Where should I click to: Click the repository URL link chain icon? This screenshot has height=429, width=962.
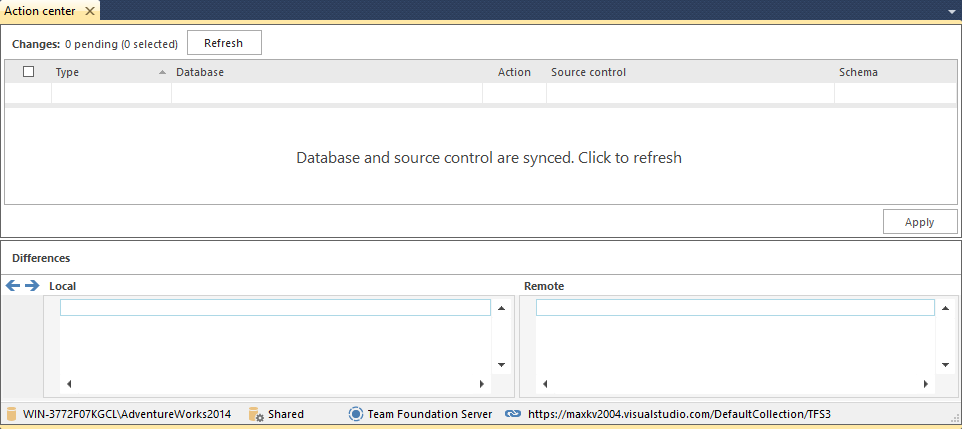513,414
